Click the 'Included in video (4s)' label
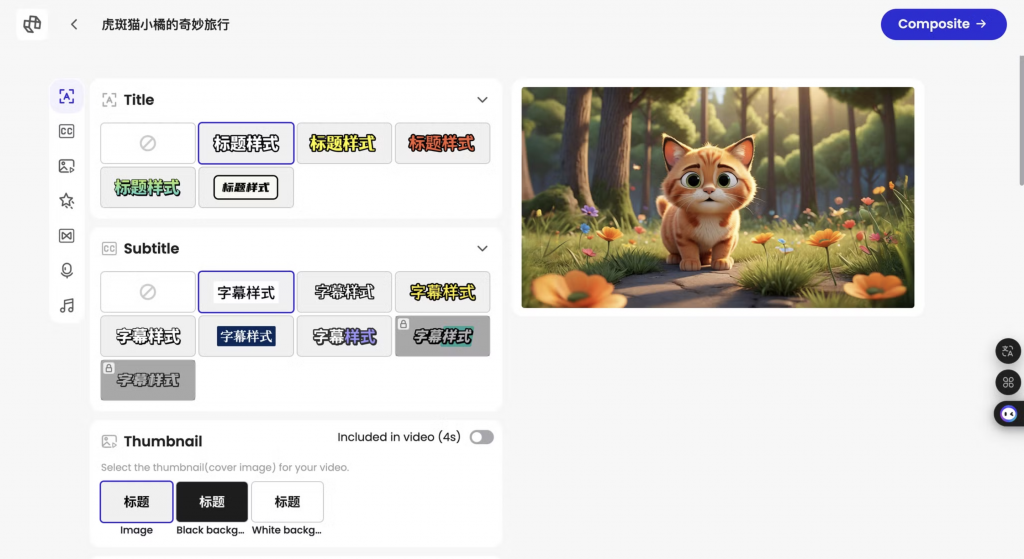 pyautogui.click(x=399, y=438)
